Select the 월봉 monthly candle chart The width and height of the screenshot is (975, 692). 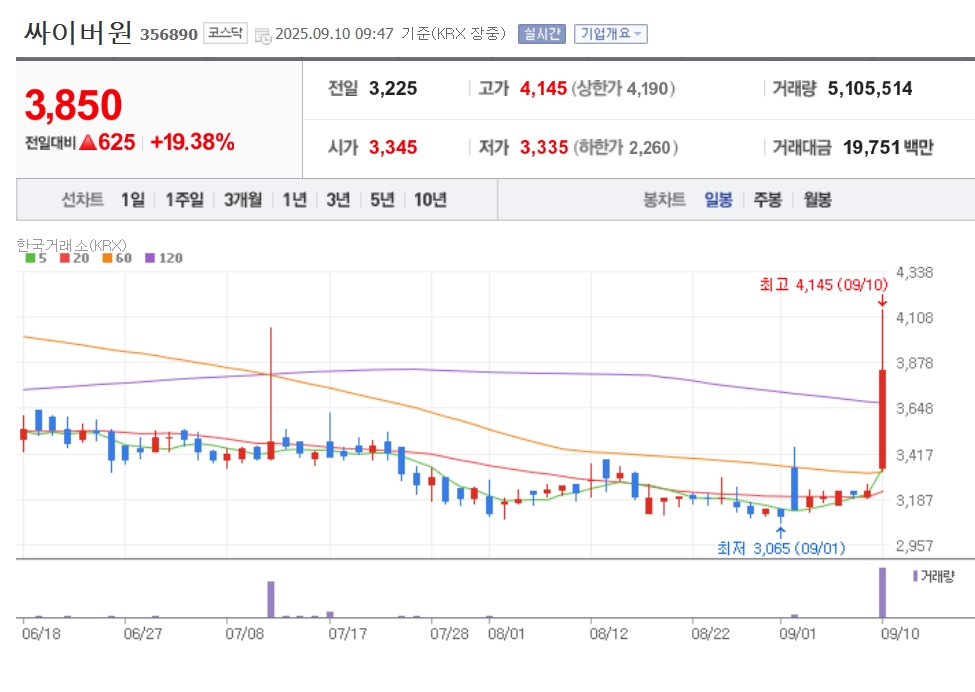(817, 200)
